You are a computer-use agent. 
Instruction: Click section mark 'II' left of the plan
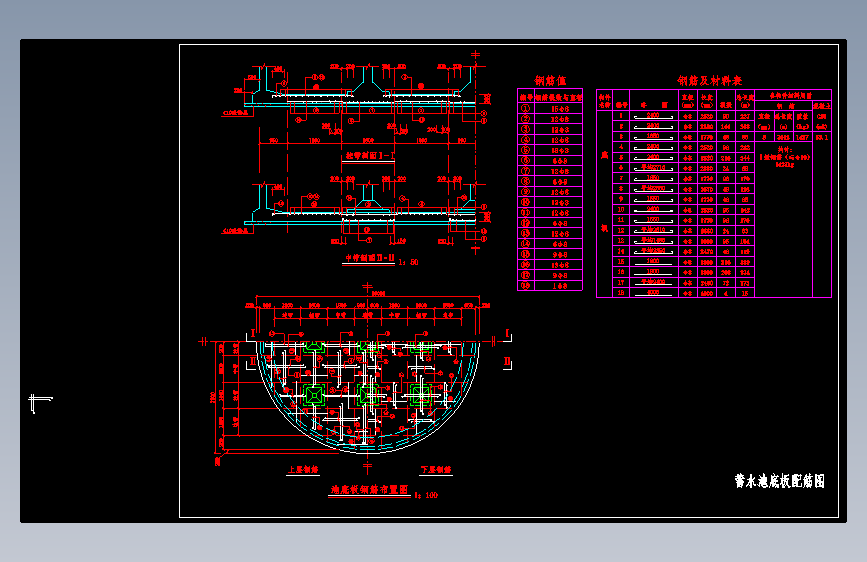point(253,362)
